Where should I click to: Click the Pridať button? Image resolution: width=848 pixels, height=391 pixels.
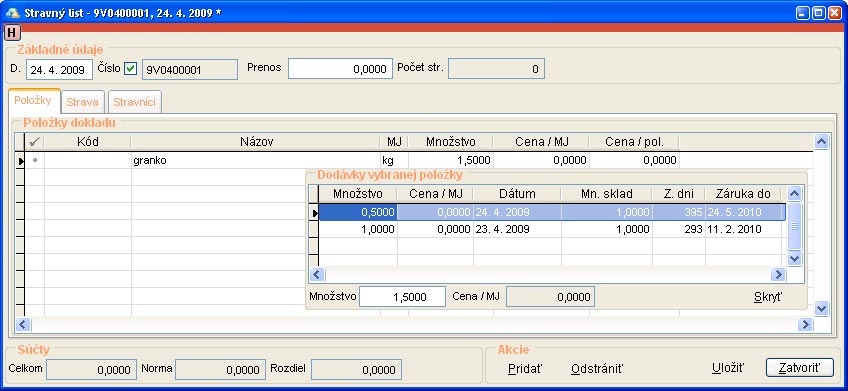coord(525,369)
